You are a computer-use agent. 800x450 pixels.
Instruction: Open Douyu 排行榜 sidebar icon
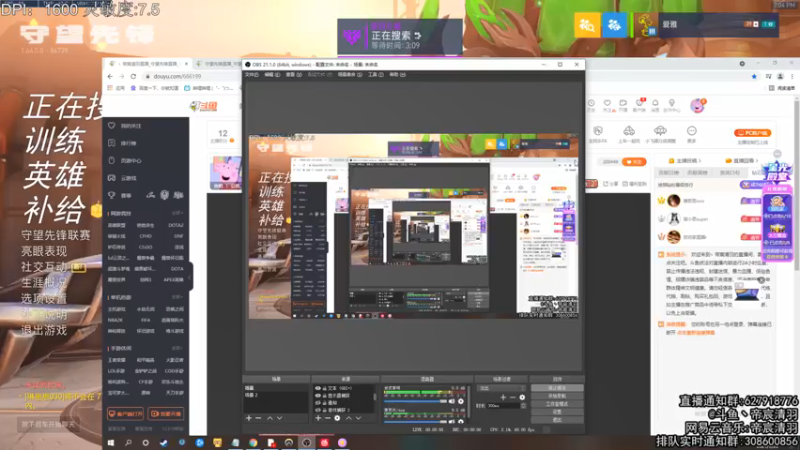click(112, 143)
